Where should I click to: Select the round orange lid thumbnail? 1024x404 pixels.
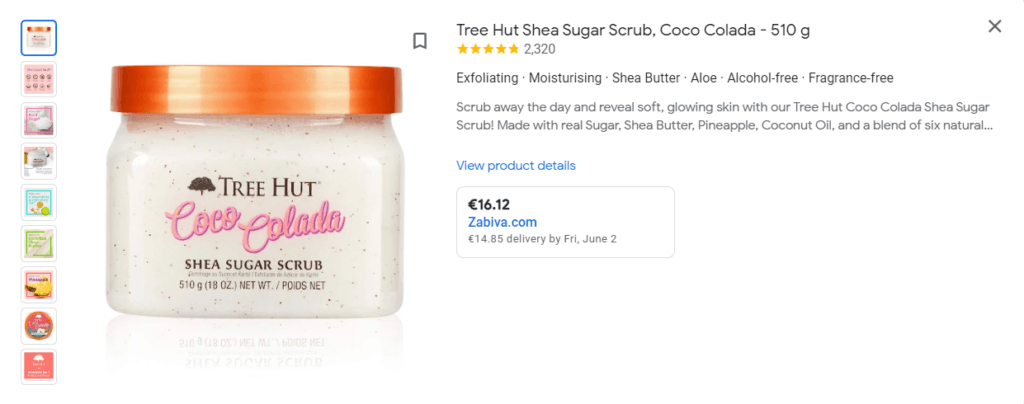[39, 325]
